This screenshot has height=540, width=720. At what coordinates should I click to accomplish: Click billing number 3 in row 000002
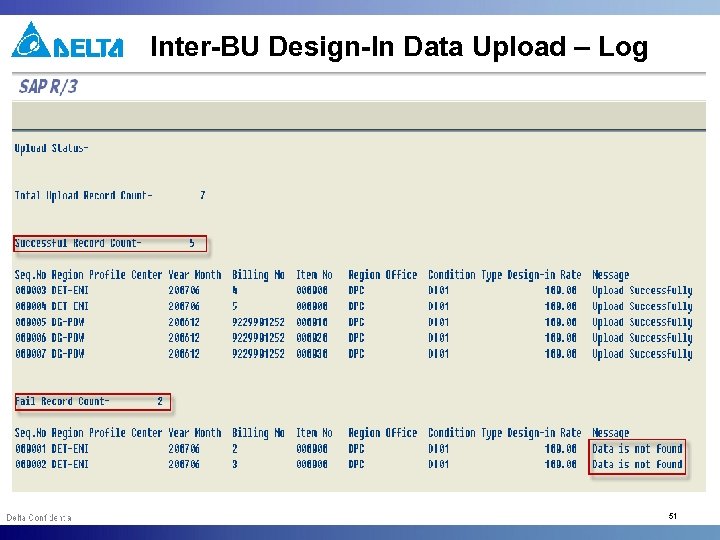pos(235,464)
